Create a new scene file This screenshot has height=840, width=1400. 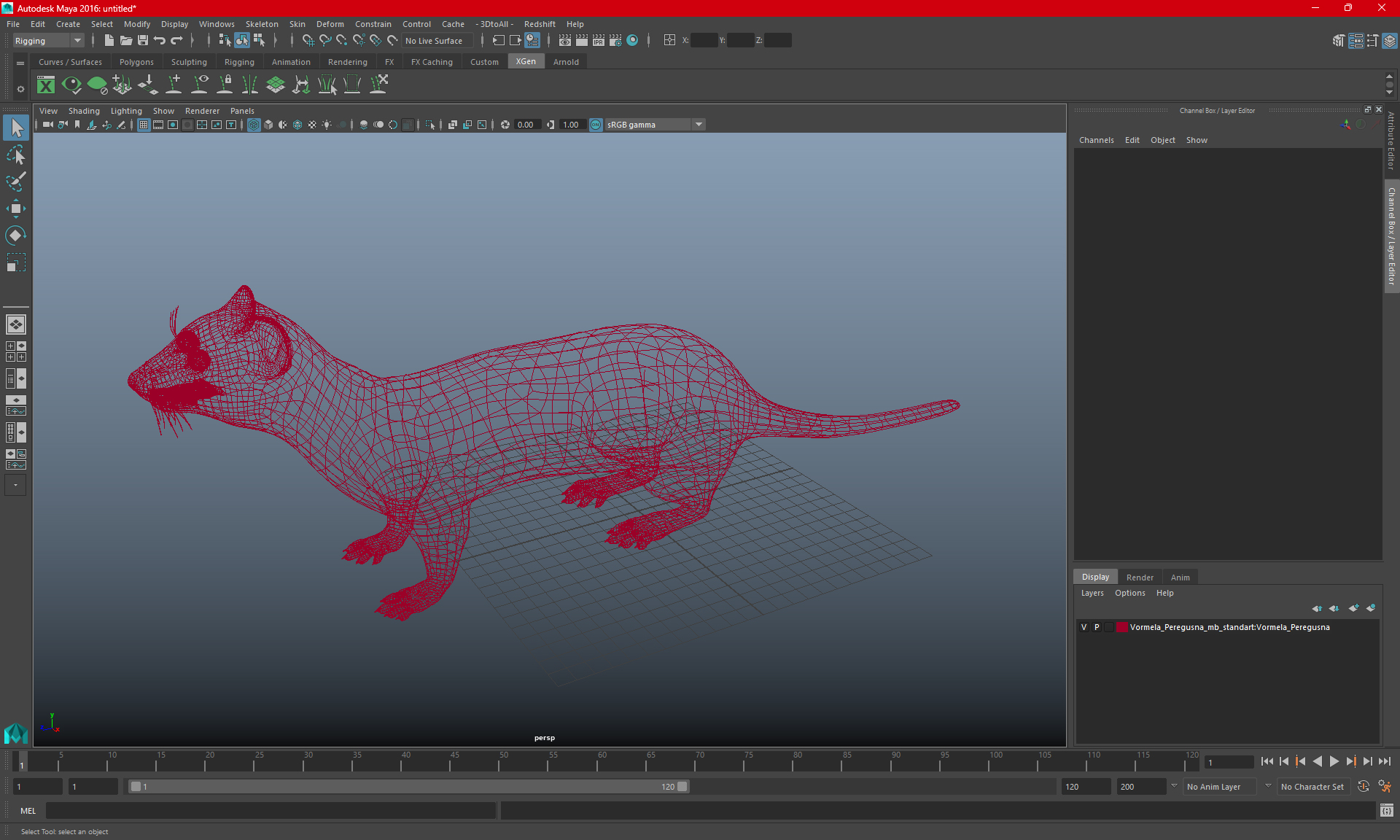tap(109, 41)
